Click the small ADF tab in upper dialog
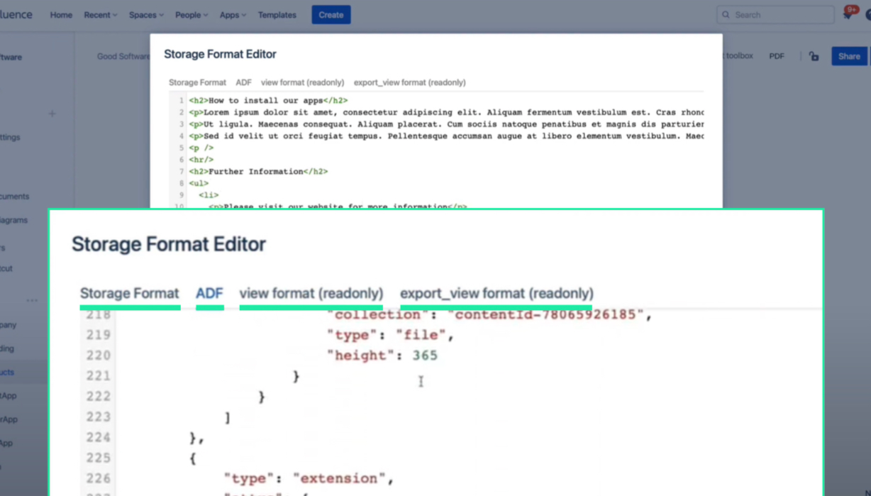 [243, 82]
